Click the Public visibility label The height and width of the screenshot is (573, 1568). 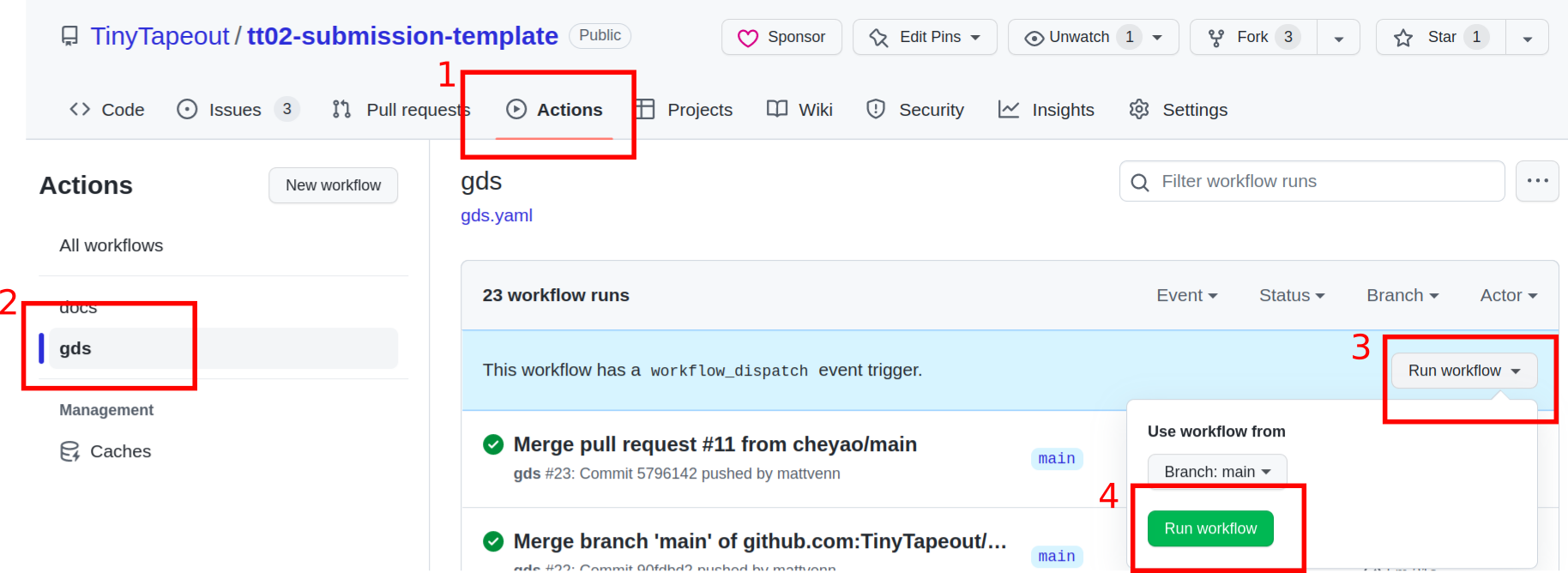[600, 35]
